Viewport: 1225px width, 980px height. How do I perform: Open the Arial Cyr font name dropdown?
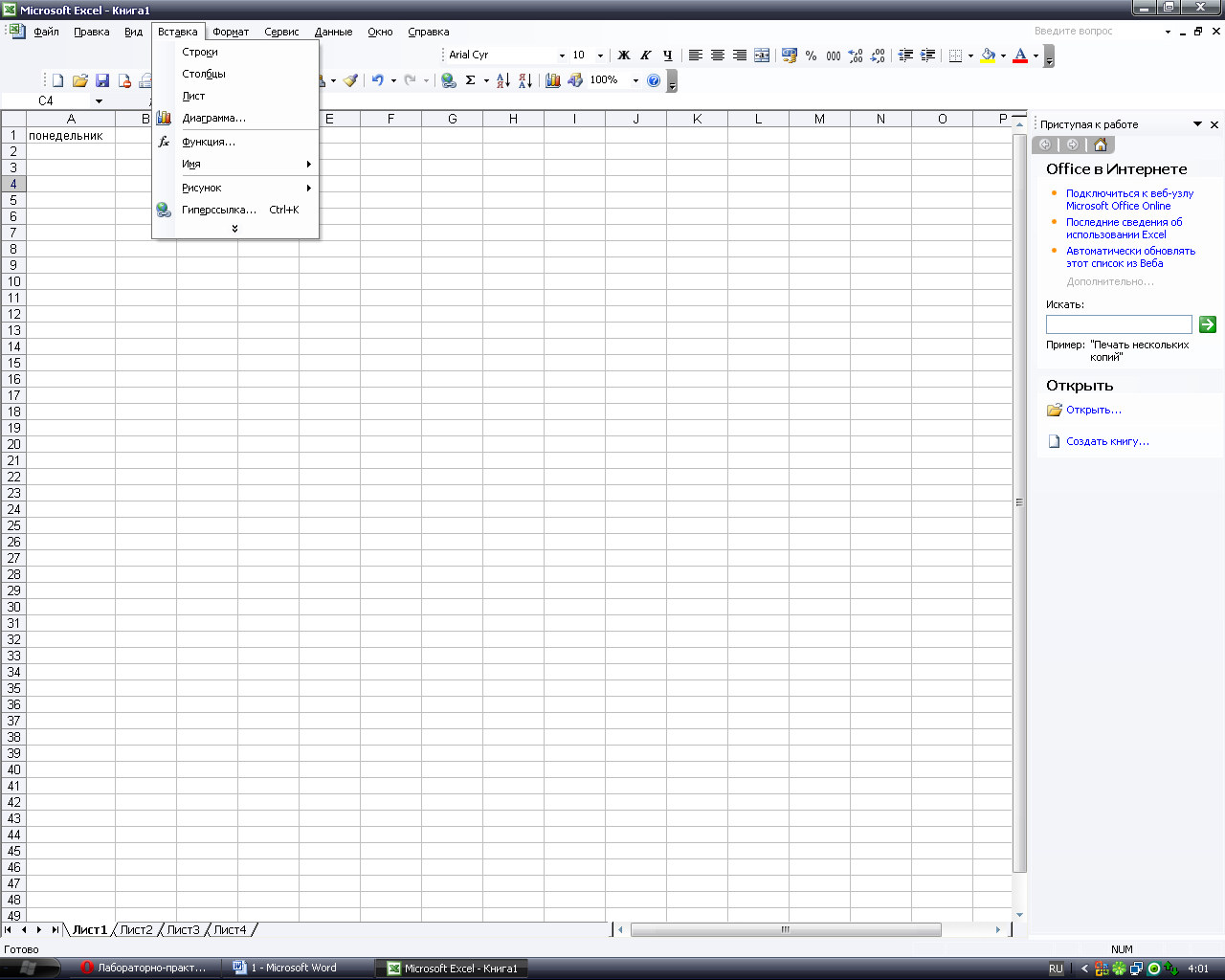click(x=562, y=56)
